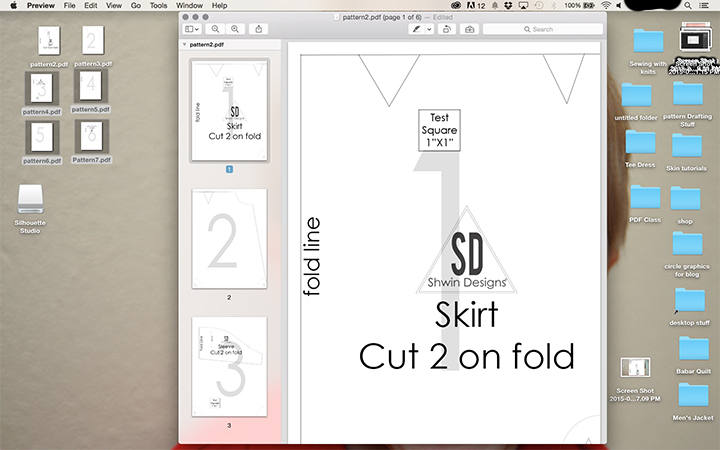Click the Wi-Fi menu bar icon
Screen dimensions: 720x450
coord(606,6)
